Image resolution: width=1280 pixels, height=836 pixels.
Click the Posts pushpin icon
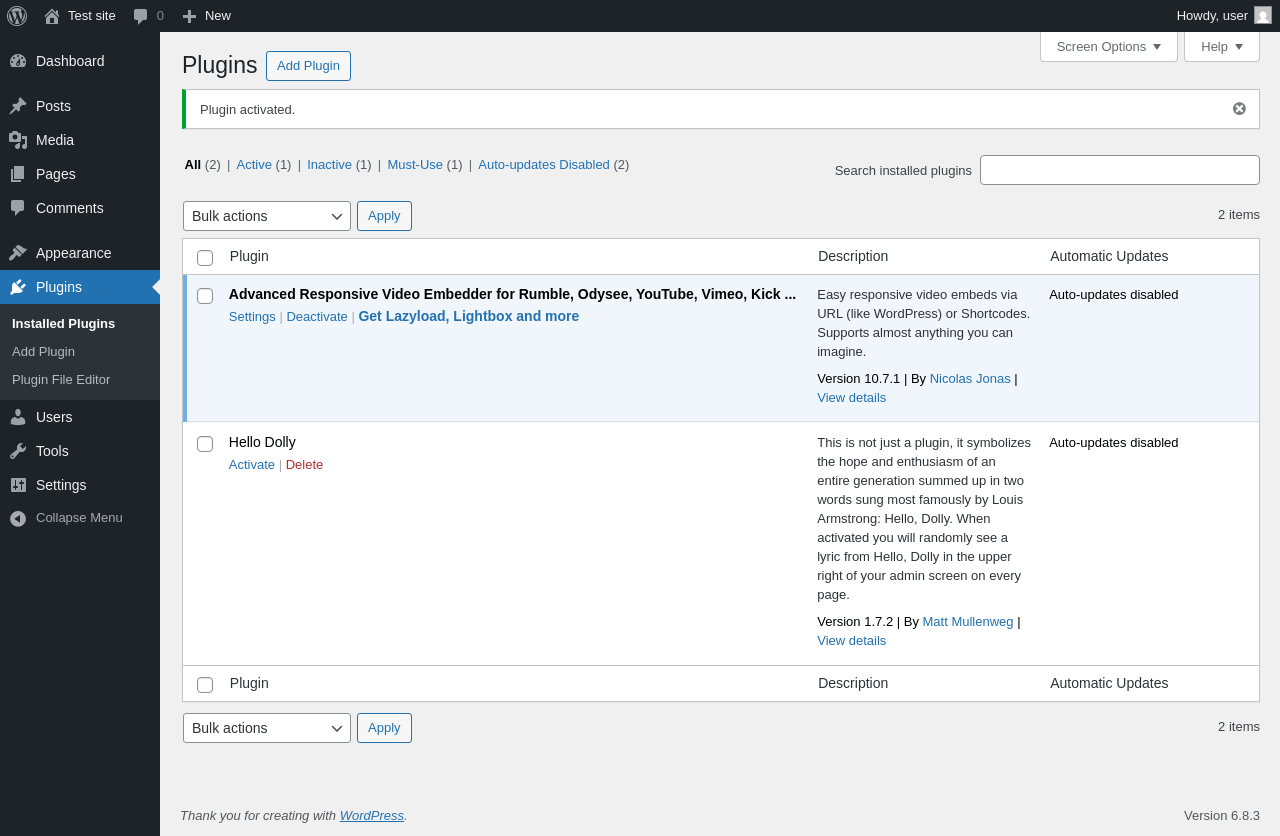[x=18, y=106]
